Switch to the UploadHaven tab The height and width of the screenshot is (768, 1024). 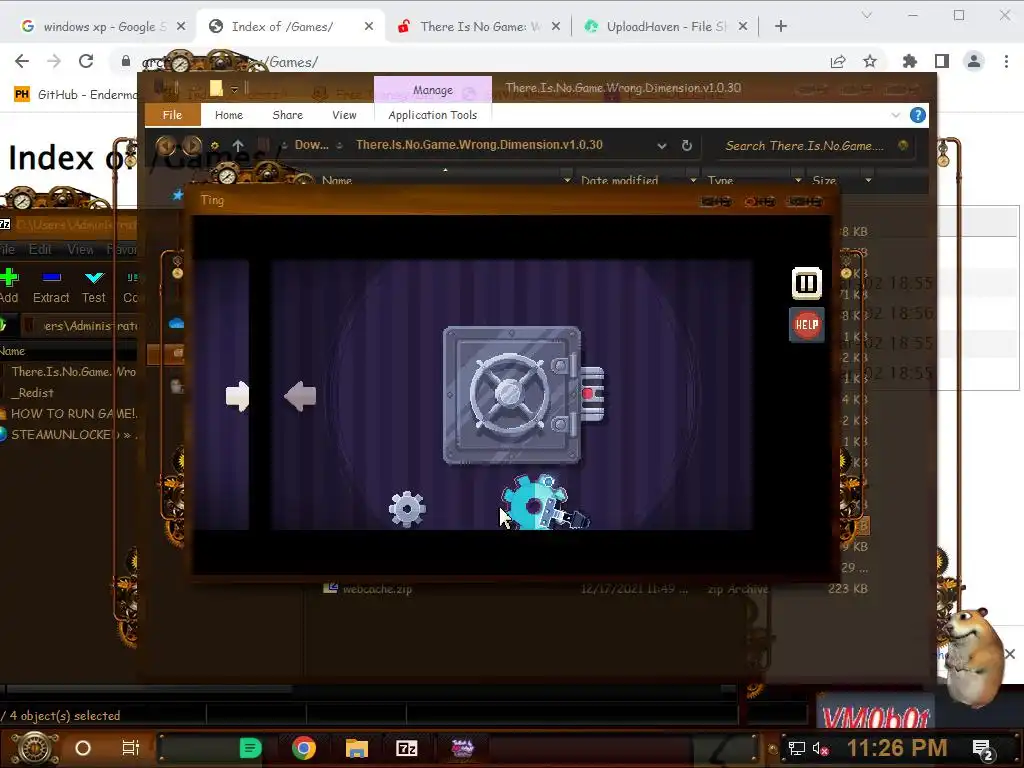[665, 26]
